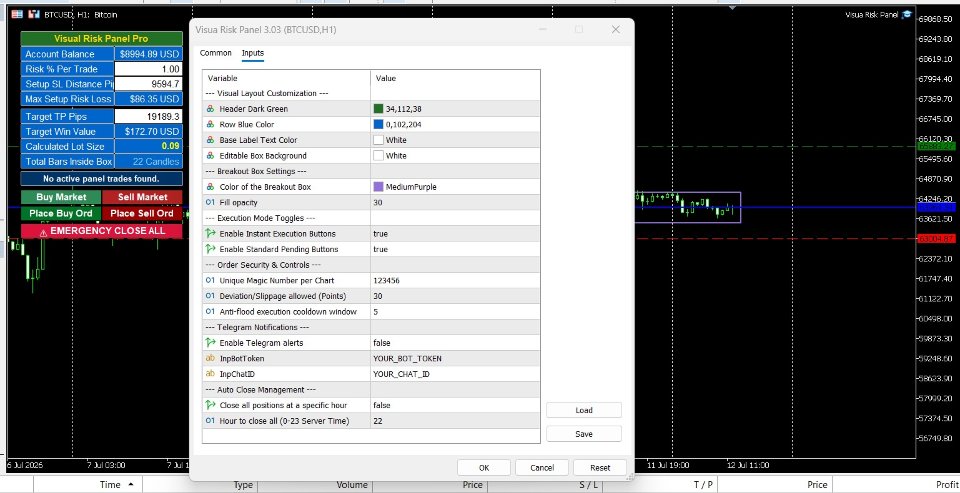960x493 pixels.
Task: Open the MediumPurple breakout box color value
Action: 411,187
